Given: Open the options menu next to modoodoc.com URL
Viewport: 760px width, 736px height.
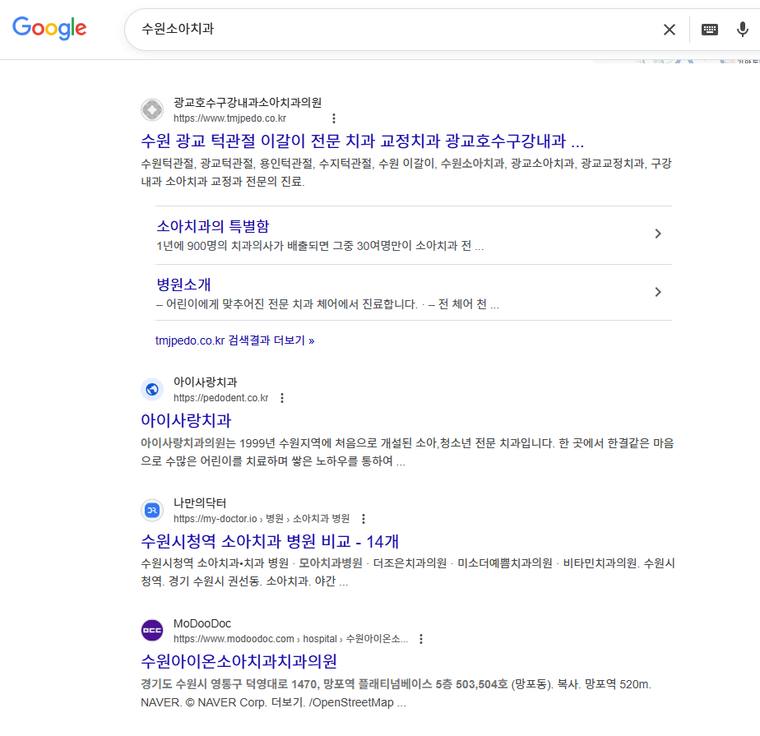Looking at the screenshot, I should [421, 639].
